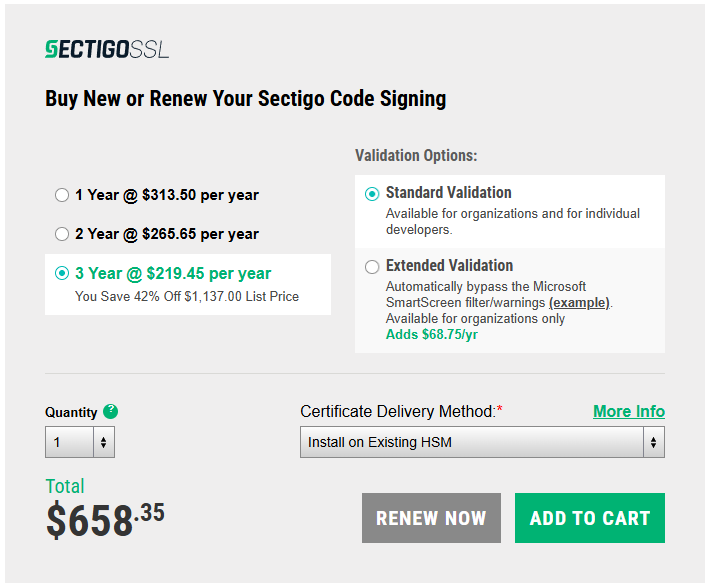Click the SectigoSSL logo
Image resolution: width=711 pixels, height=586 pixels.
(x=107, y=49)
